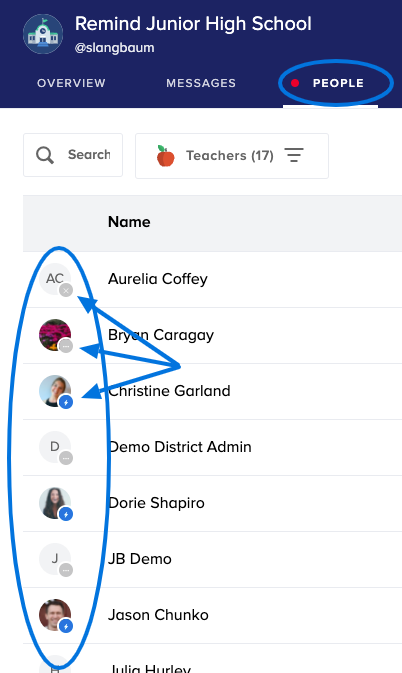Click JB Demo's gray pending dots badge
This screenshot has height=673, width=402.
66,570
